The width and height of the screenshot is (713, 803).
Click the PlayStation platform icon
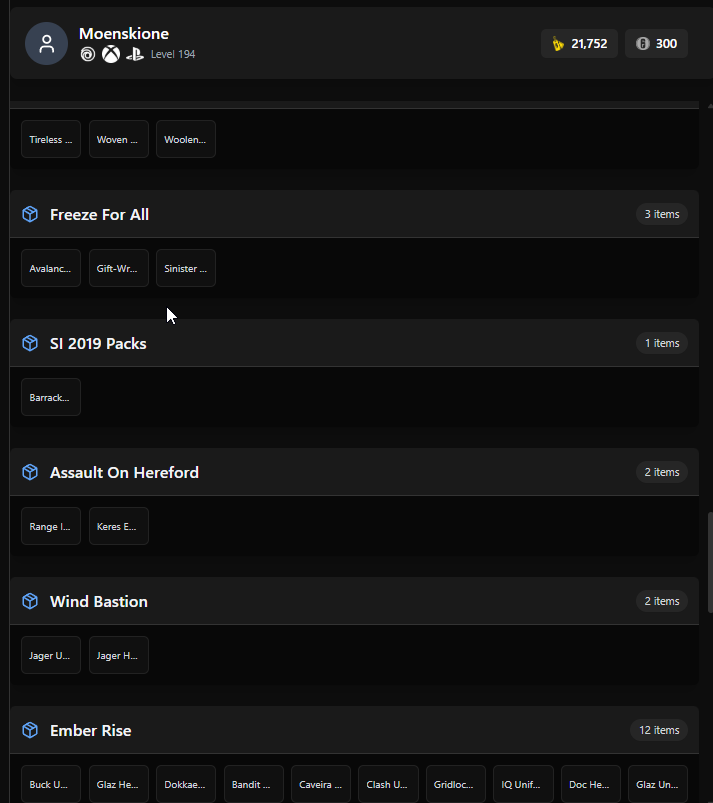click(135, 54)
